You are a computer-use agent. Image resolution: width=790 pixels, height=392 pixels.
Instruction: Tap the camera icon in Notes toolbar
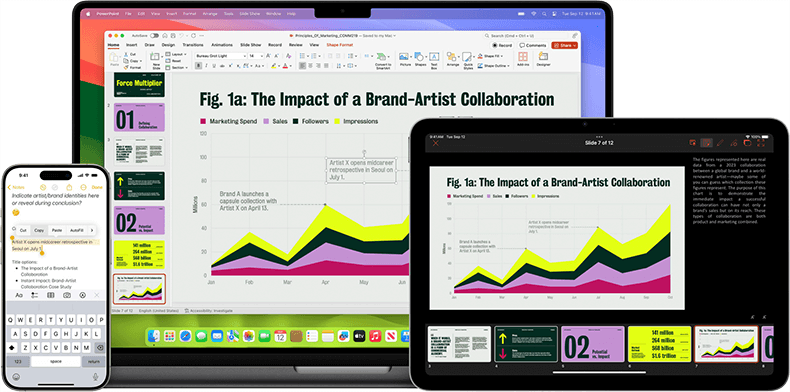coord(67,295)
